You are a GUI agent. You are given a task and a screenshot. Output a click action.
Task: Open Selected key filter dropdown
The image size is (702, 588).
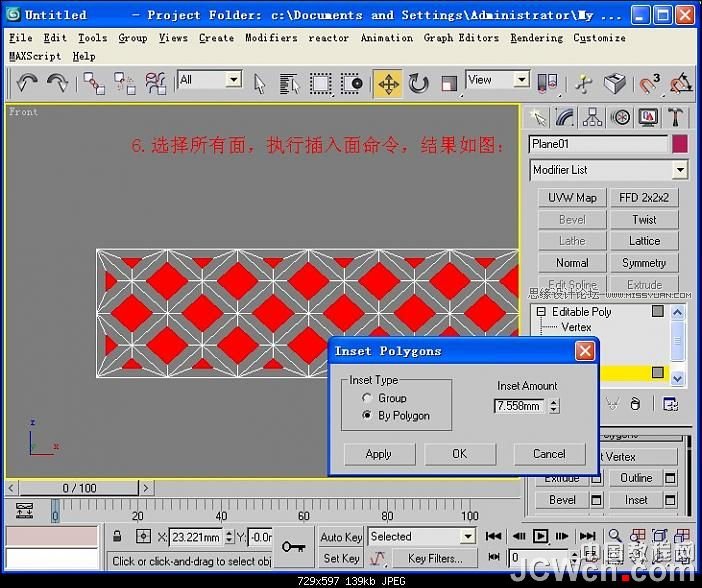467,536
